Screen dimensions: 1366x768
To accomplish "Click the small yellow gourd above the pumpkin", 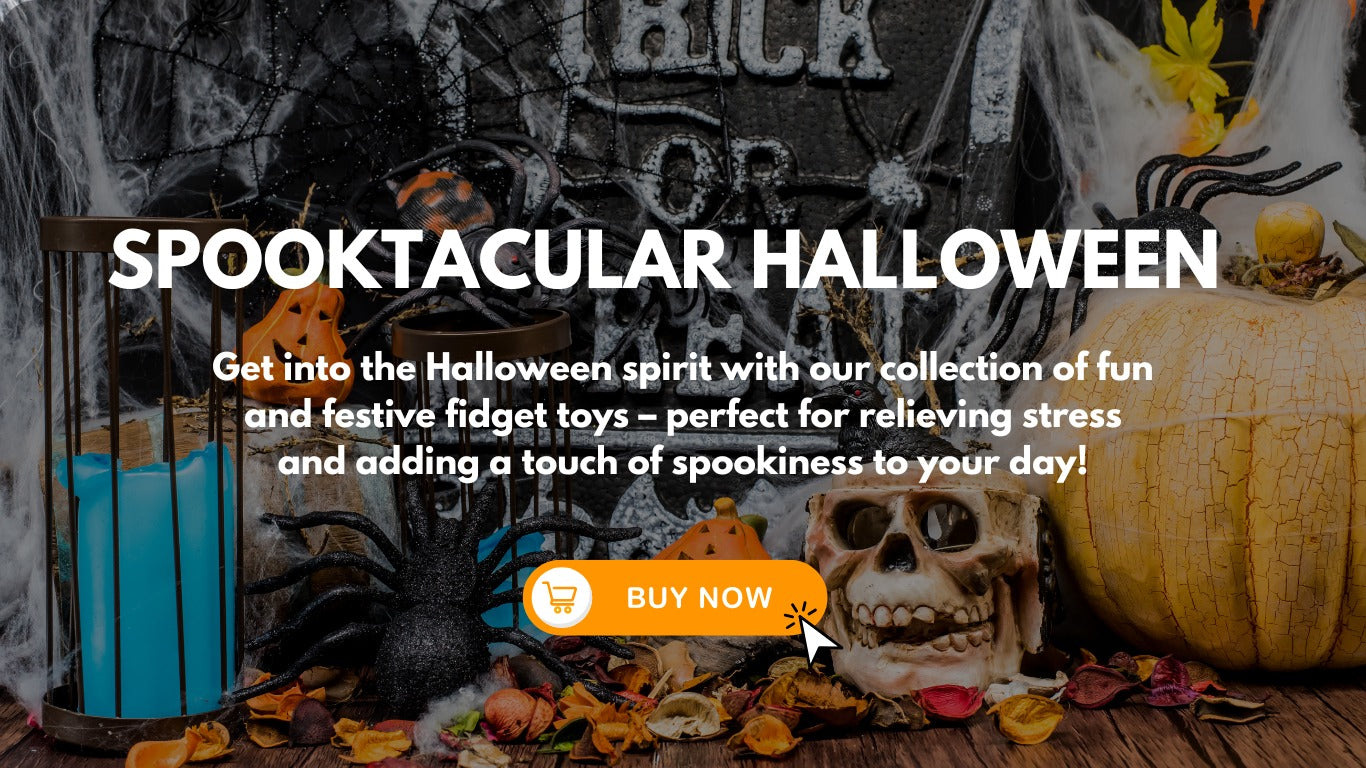I will [x=1289, y=232].
